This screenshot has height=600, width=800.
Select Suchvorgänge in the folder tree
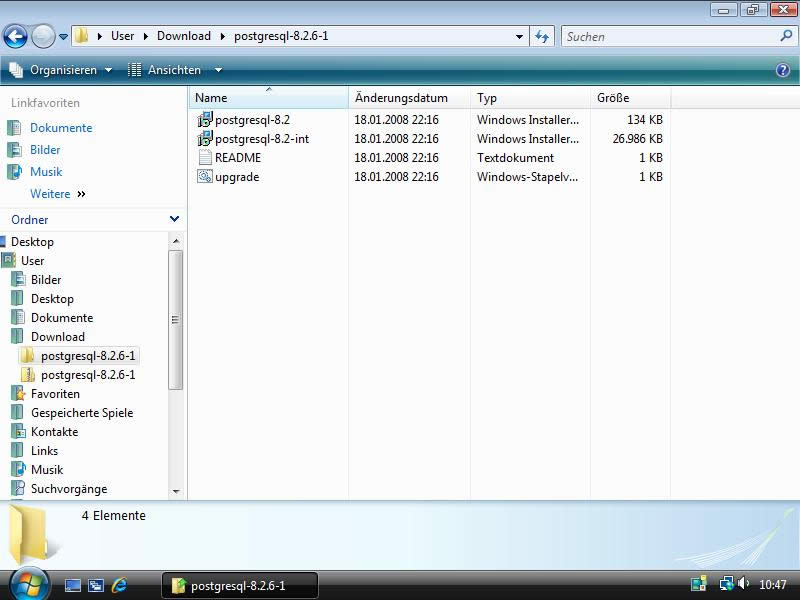coord(69,489)
